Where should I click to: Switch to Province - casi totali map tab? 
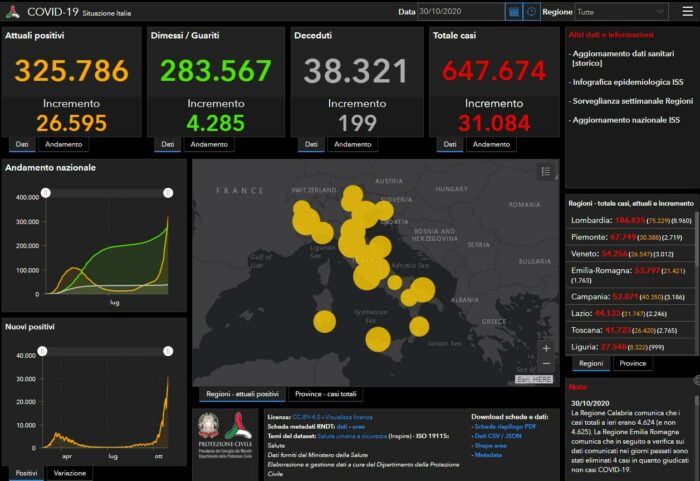(x=328, y=394)
